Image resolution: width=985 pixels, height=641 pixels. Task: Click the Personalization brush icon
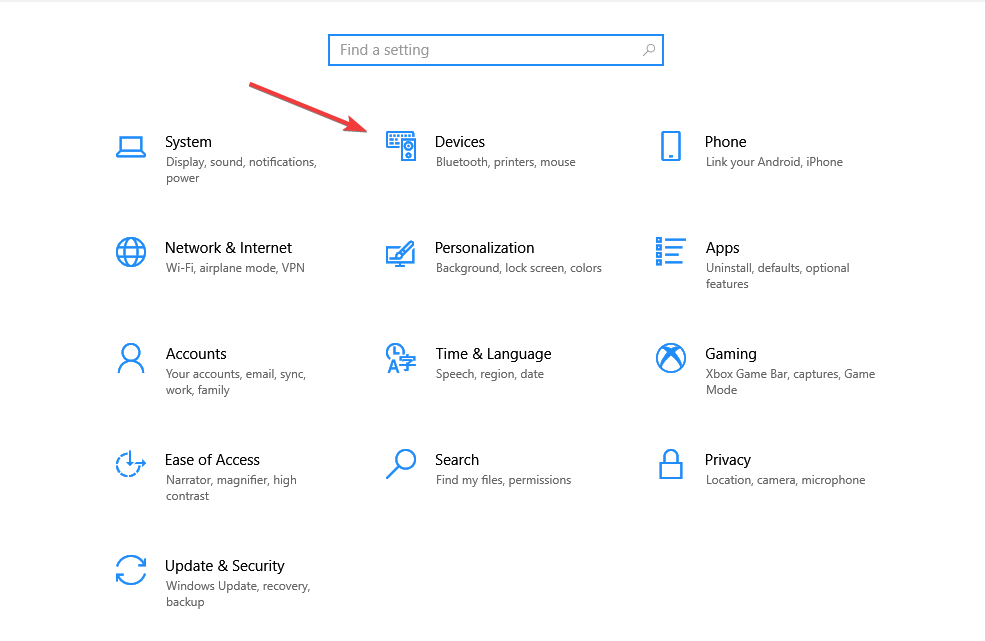(x=401, y=252)
